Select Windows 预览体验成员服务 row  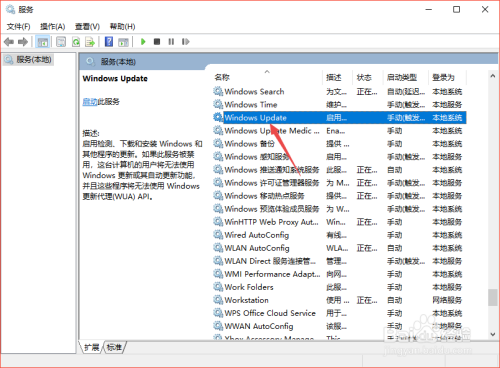[339, 209]
